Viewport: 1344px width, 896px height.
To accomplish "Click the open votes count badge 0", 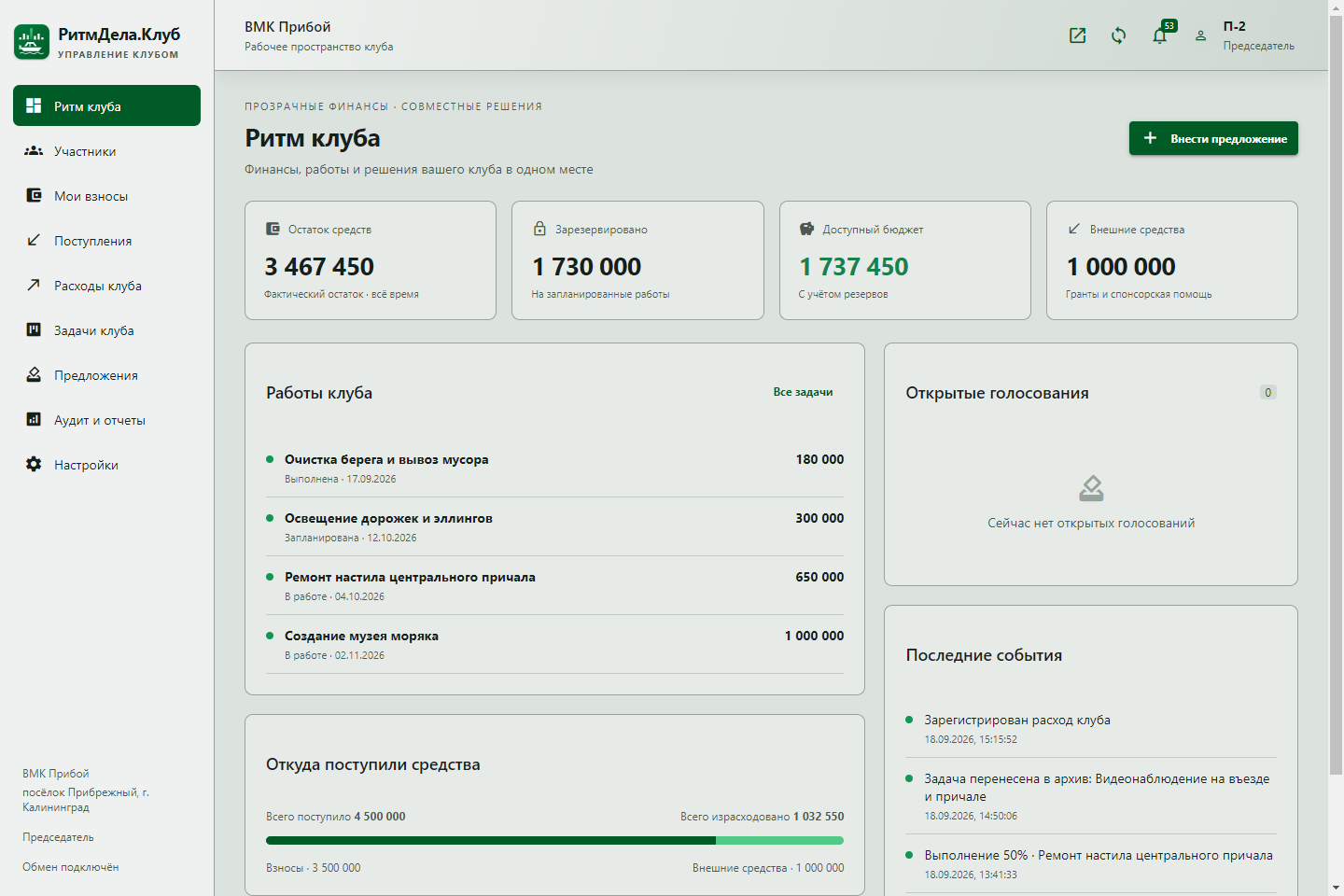I will click(x=1267, y=392).
